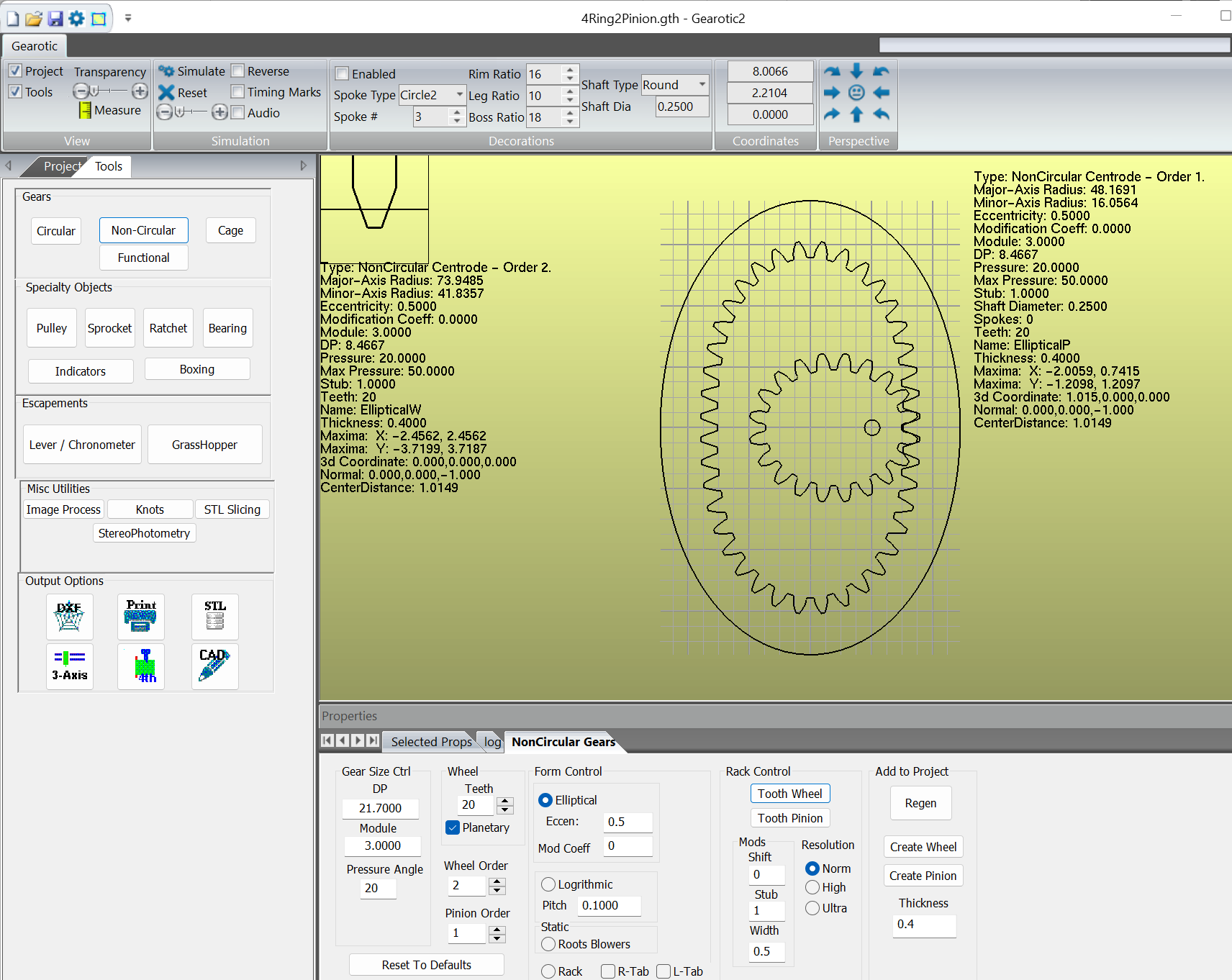The image size is (1232, 980).
Task: Uncheck the Planetary checkbox
Action: click(x=453, y=827)
